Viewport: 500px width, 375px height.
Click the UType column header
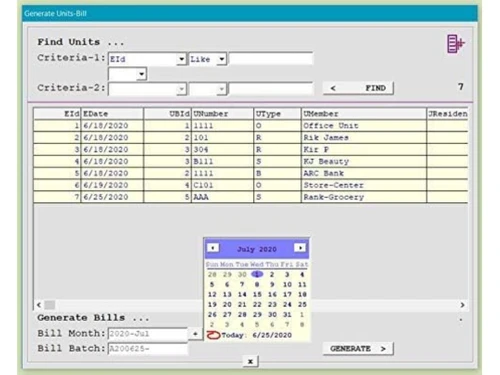277,114
